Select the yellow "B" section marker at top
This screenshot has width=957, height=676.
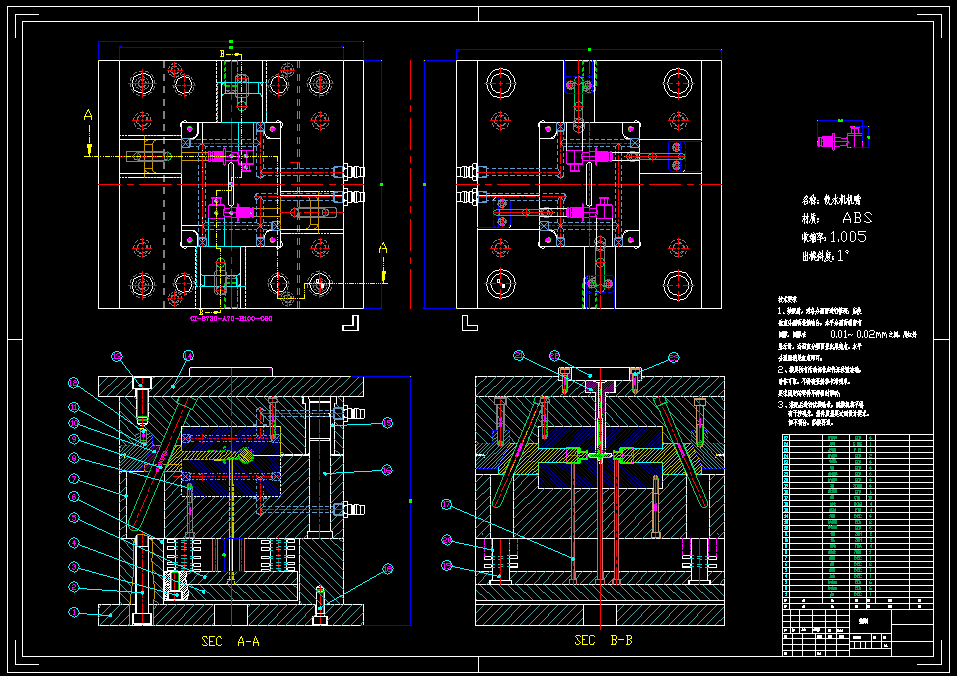tap(222, 54)
